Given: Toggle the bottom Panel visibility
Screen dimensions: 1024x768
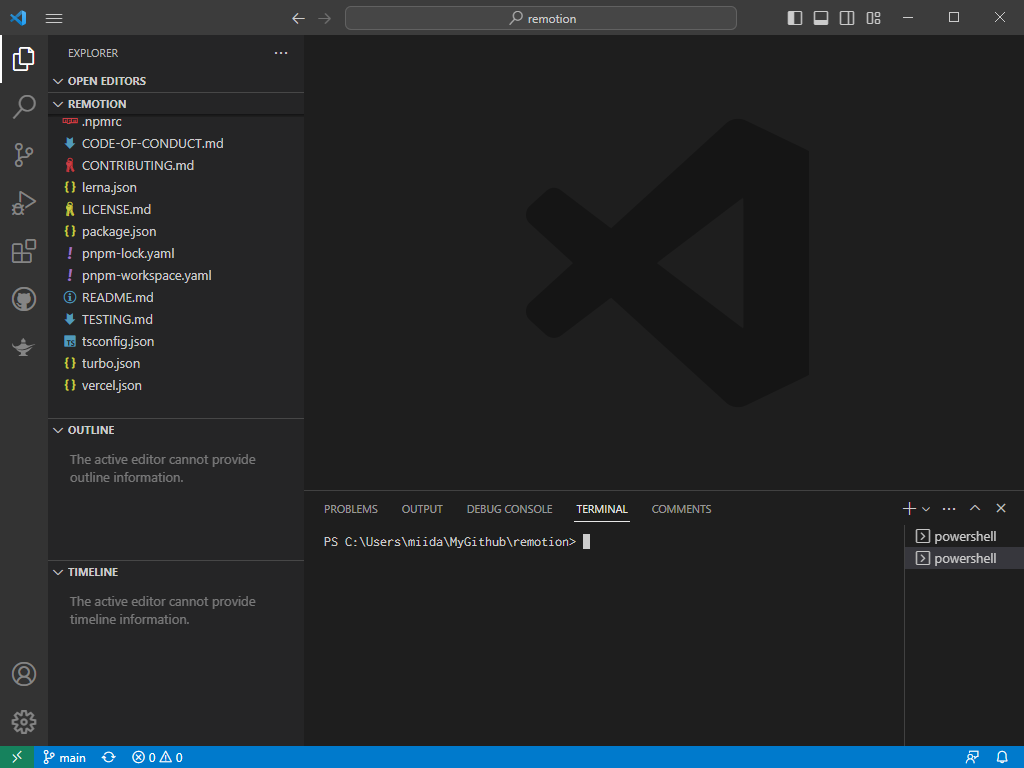Looking at the screenshot, I should click(x=821, y=18).
